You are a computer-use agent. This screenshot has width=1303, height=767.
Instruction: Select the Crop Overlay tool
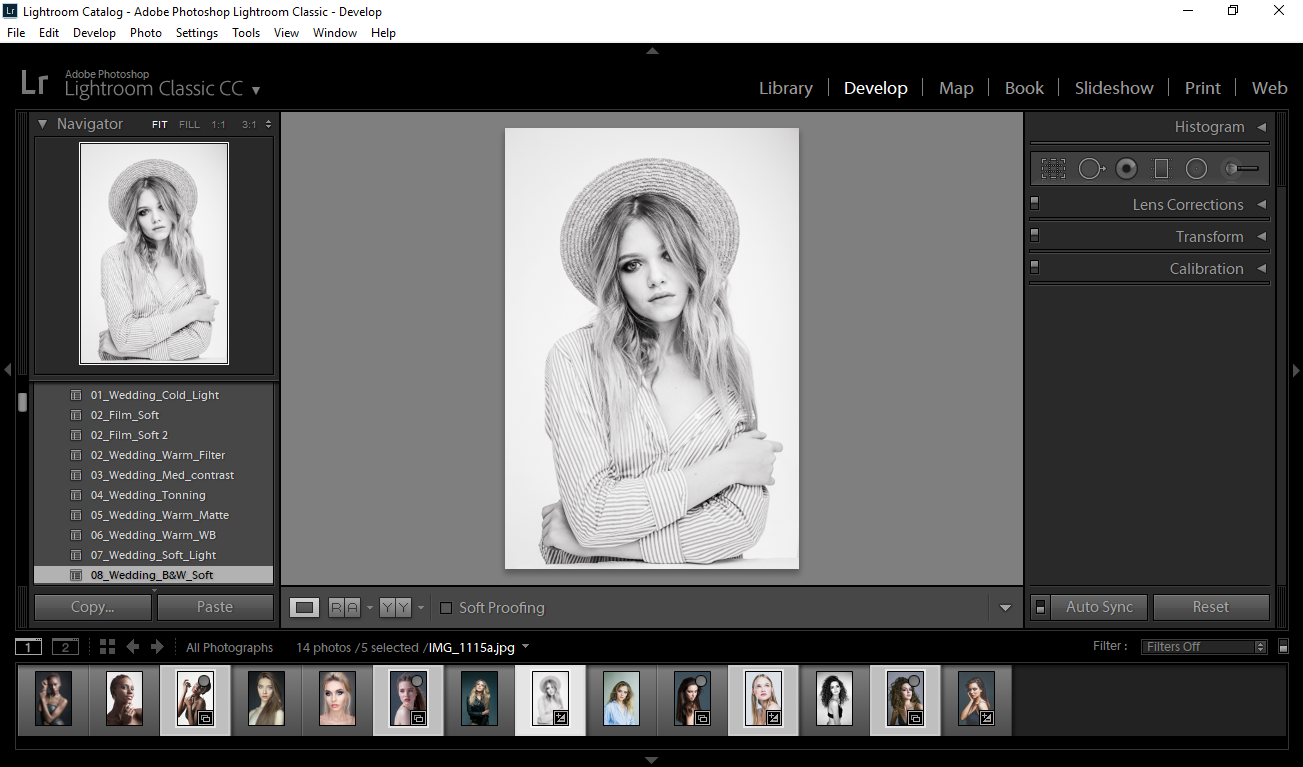click(x=1053, y=168)
